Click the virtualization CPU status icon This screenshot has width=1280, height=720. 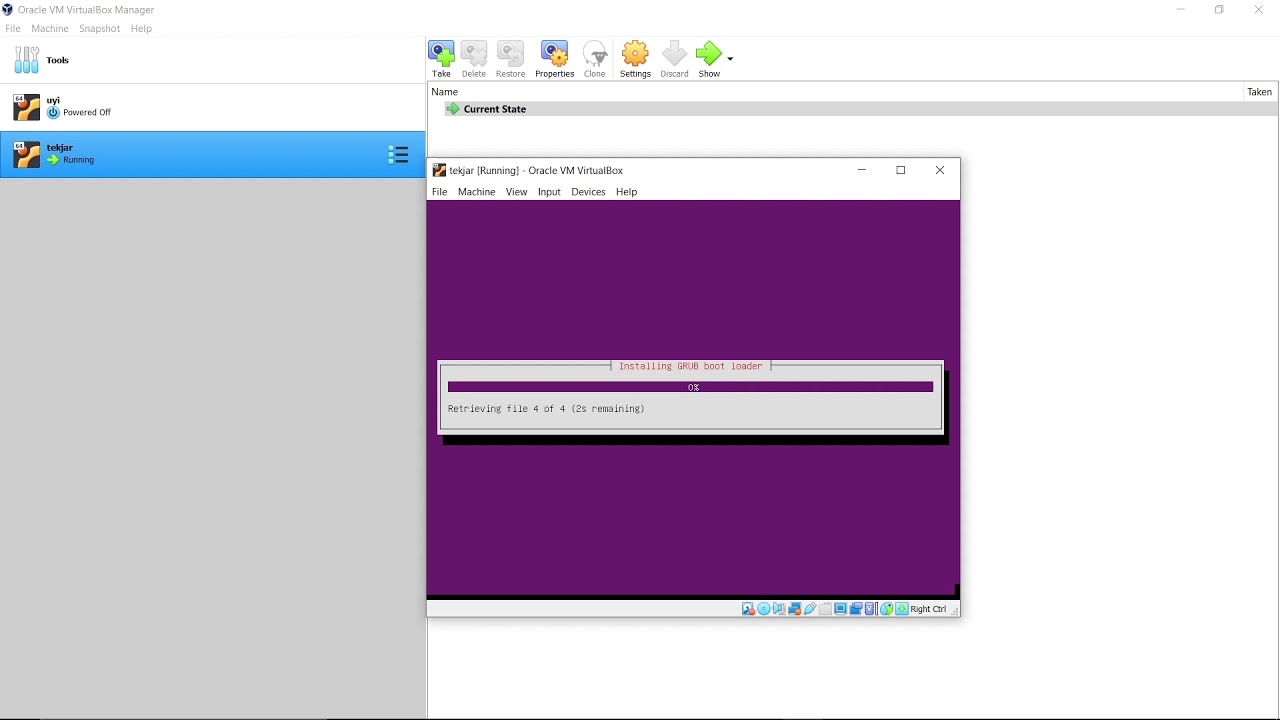tap(871, 609)
